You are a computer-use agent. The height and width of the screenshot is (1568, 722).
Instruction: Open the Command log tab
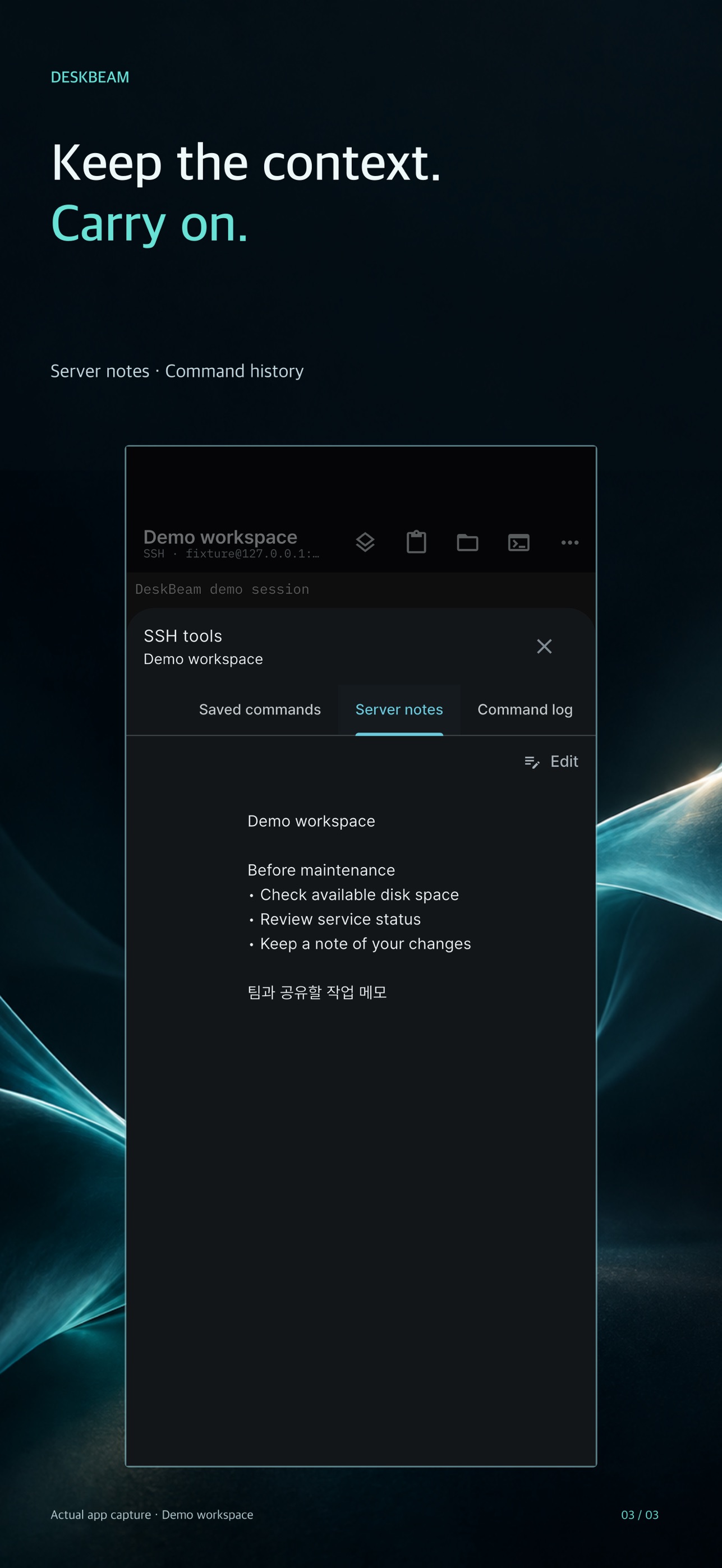click(525, 710)
